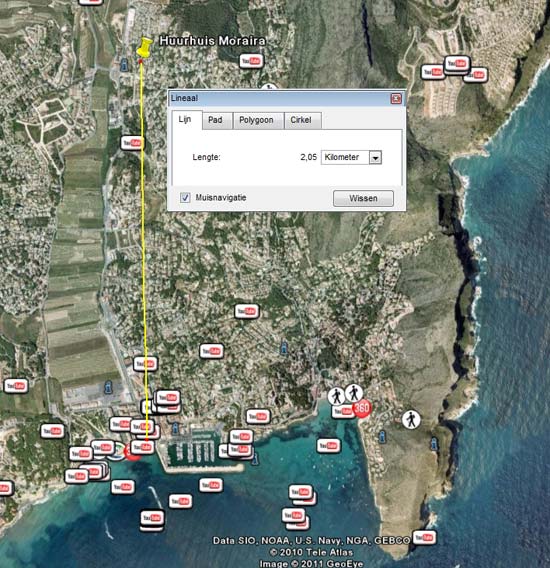Click the Lineaal dialog title bar

(286, 98)
